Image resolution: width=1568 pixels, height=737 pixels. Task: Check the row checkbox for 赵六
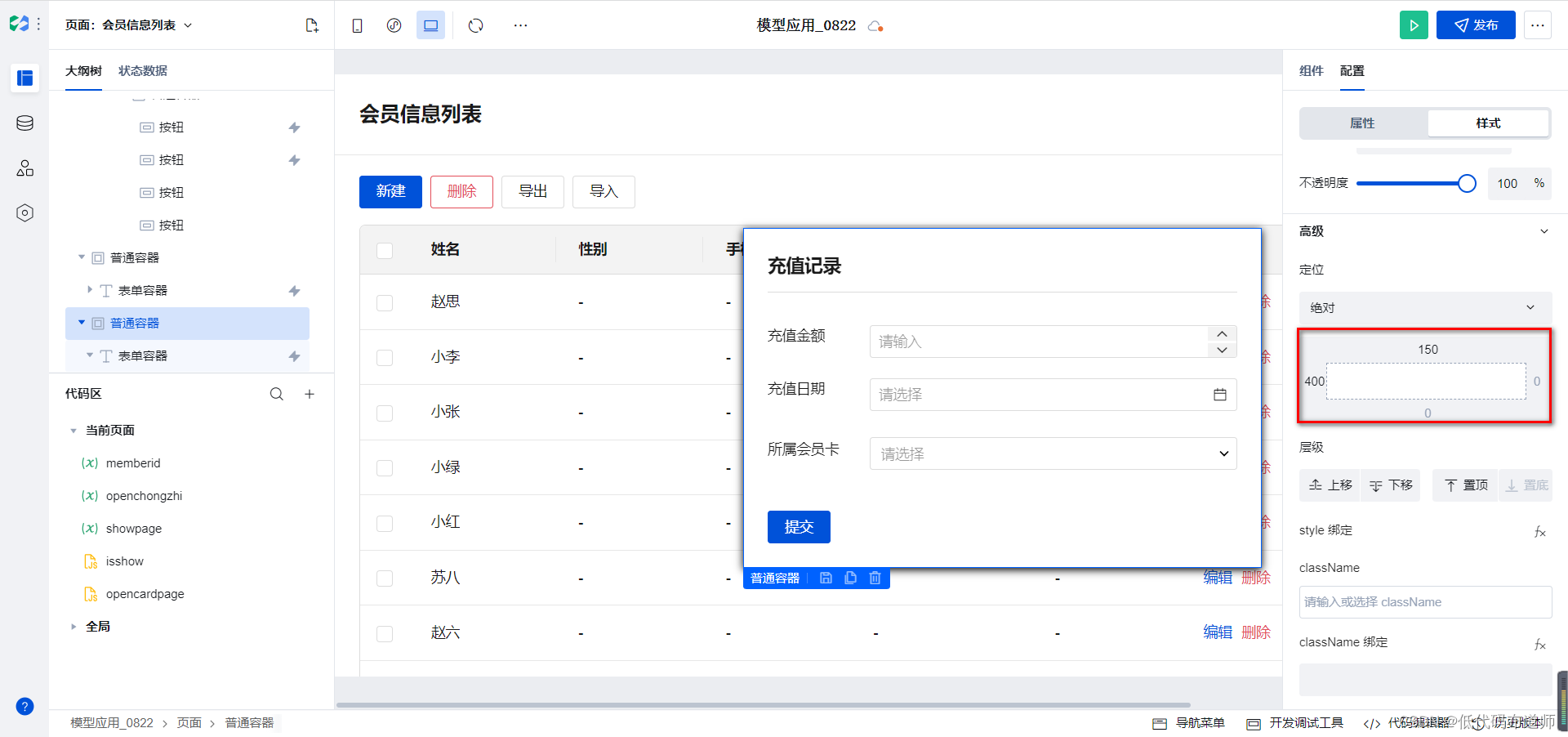pyautogui.click(x=385, y=634)
